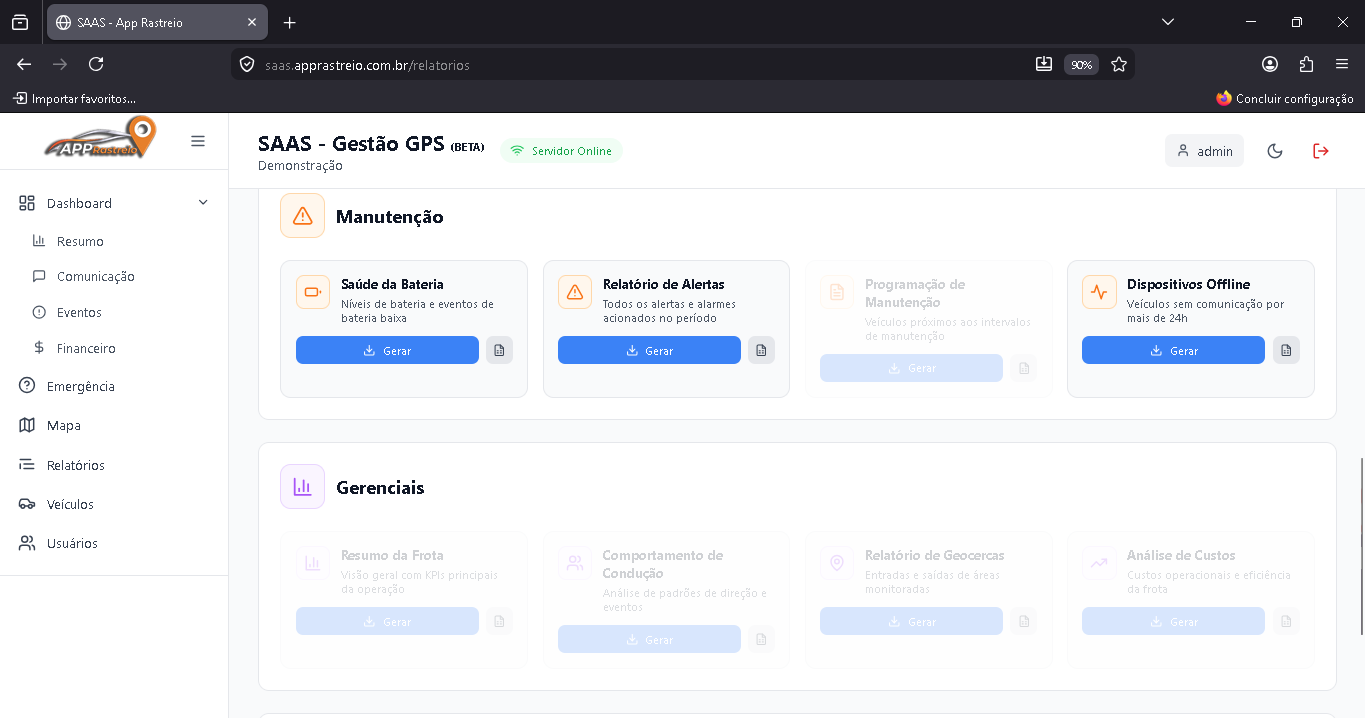Screen dimensions: 1365x718
Task: Click the 90% zoom level indicator
Action: click(x=1081, y=64)
